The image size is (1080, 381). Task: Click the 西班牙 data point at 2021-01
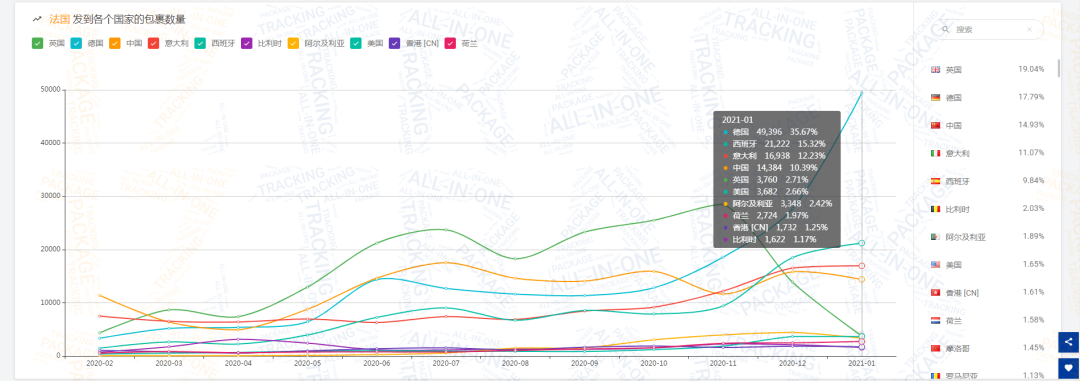pos(862,243)
